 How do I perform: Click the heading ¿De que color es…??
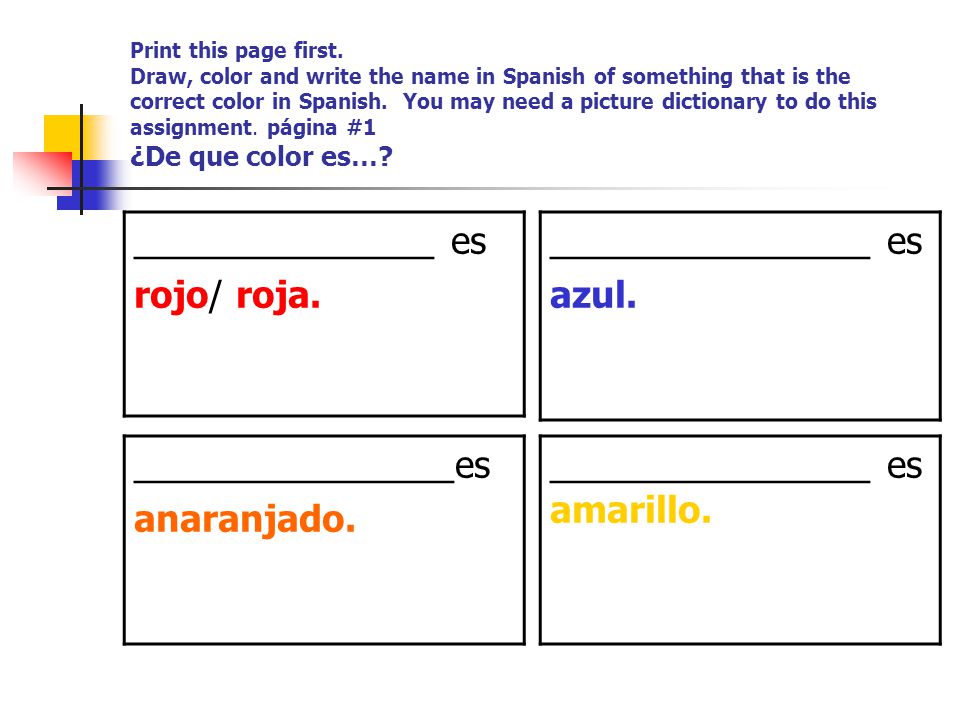point(261,157)
